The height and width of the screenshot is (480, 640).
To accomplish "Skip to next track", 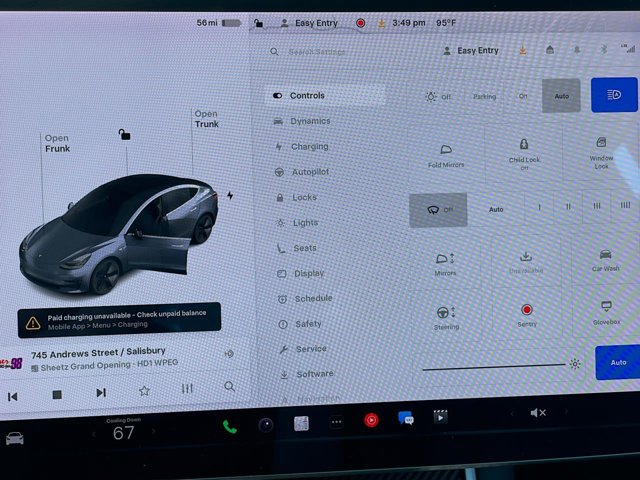I will click(101, 393).
